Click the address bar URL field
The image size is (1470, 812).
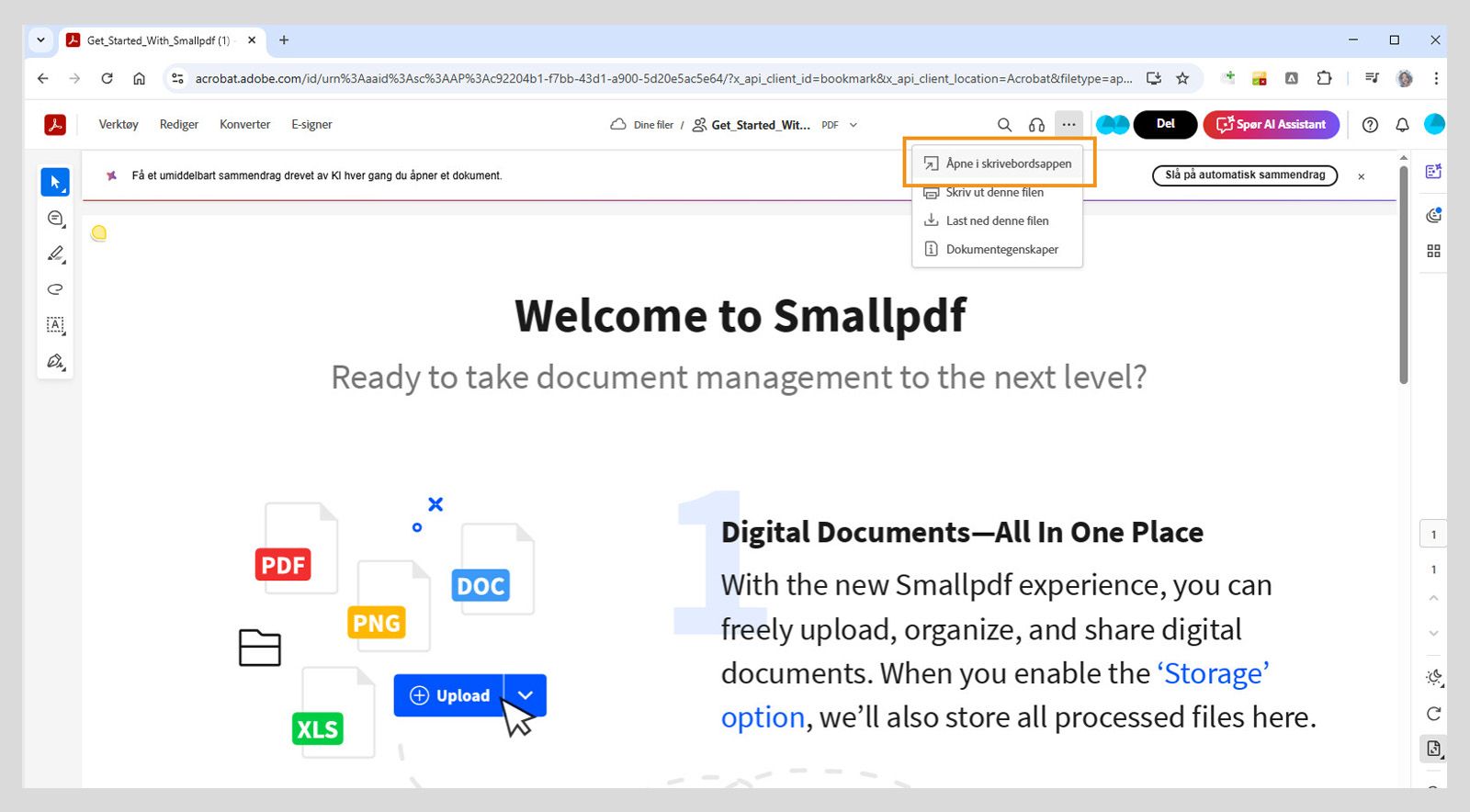click(x=661, y=78)
